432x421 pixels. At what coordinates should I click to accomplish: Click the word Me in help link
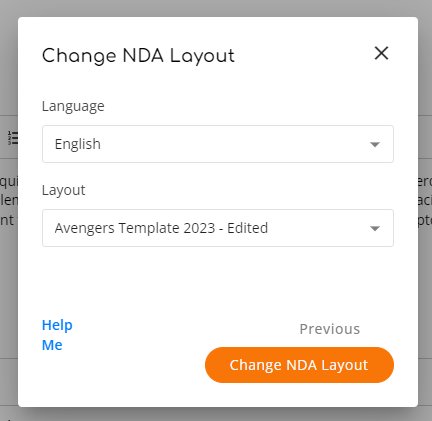pyautogui.click(x=52, y=345)
